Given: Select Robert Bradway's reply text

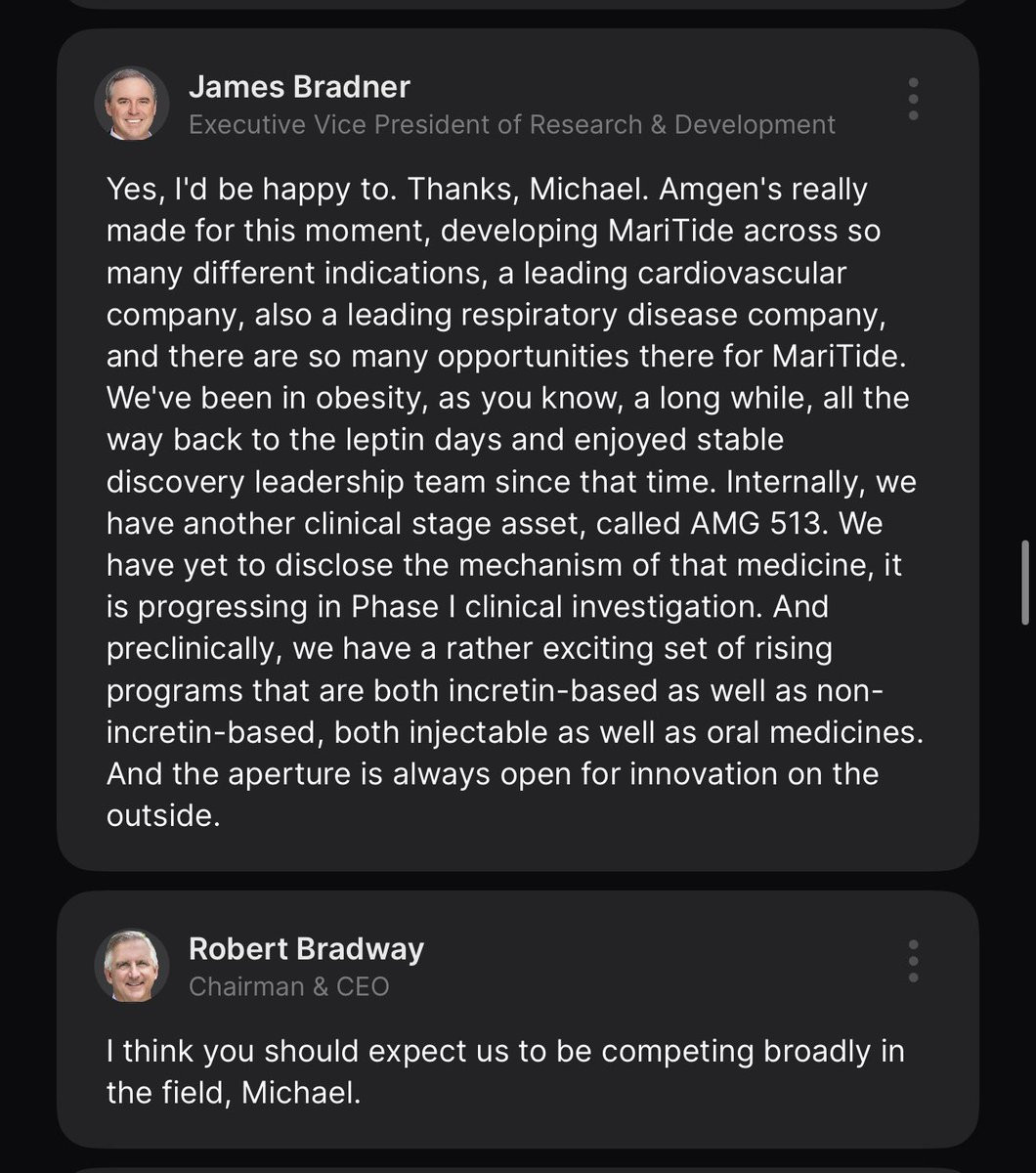Looking at the screenshot, I should click(505, 1071).
